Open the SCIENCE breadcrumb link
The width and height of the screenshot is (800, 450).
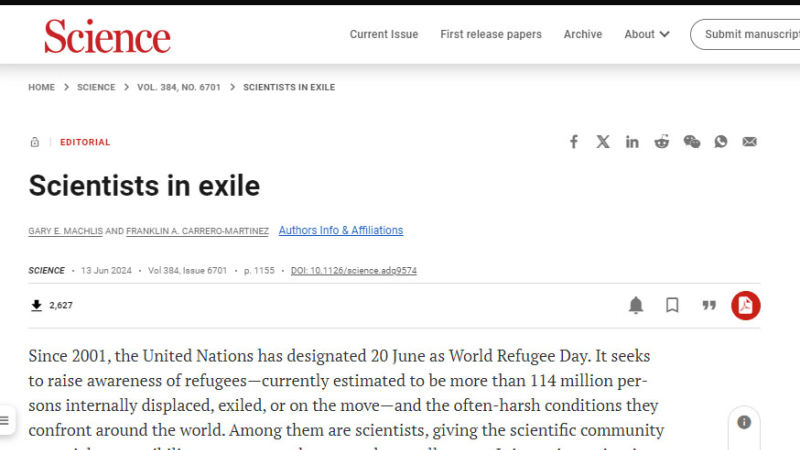tap(96, 87)
